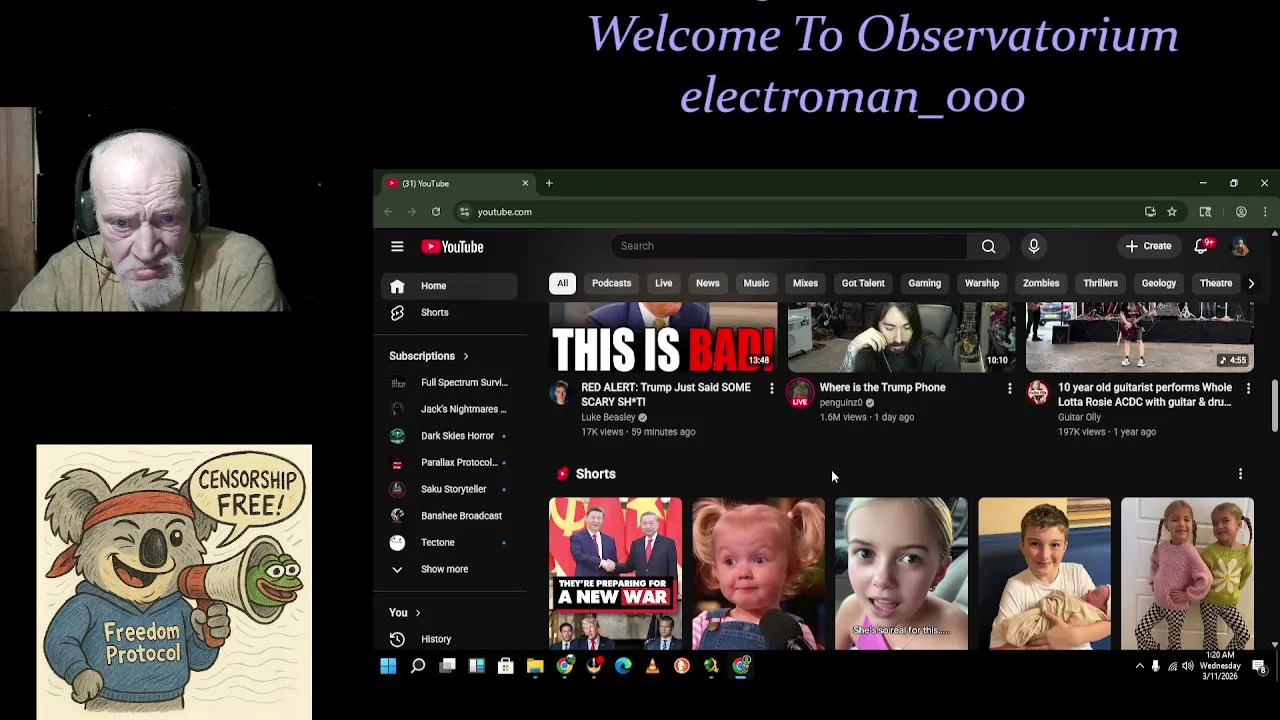Open History in the sidebar
1280x720 pixels.
448,639
